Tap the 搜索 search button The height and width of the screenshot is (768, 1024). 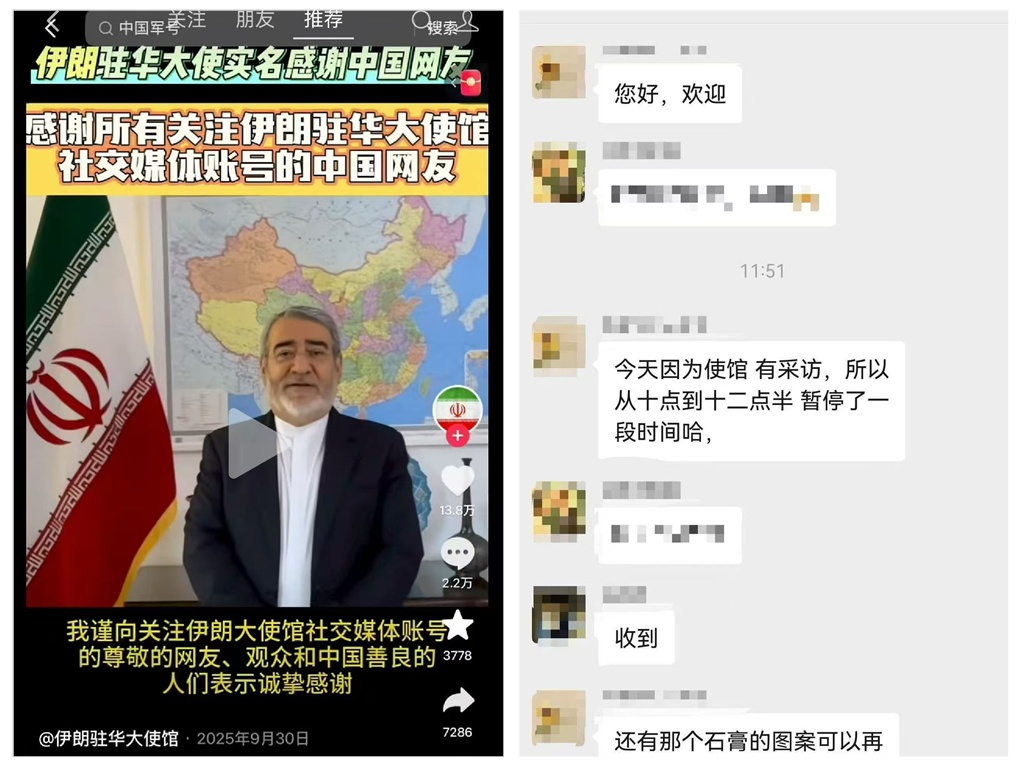pyautogui.click(x=442, y=28)
